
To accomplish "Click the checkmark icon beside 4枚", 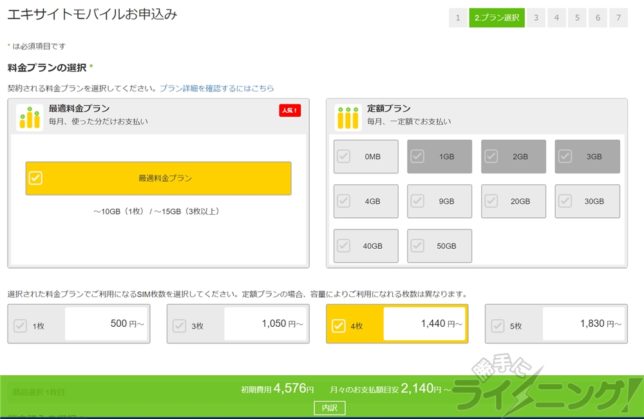I will [338, 325].
